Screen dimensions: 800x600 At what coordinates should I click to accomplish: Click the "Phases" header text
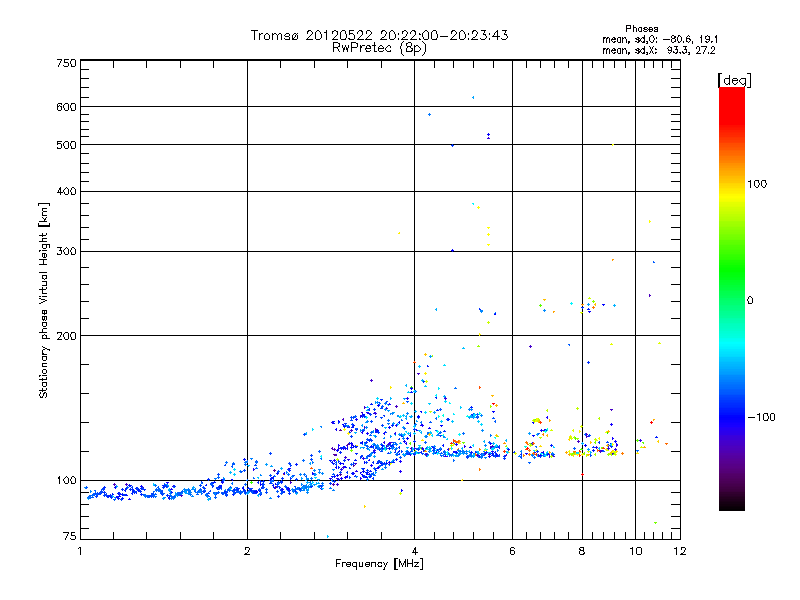(641, 29)
